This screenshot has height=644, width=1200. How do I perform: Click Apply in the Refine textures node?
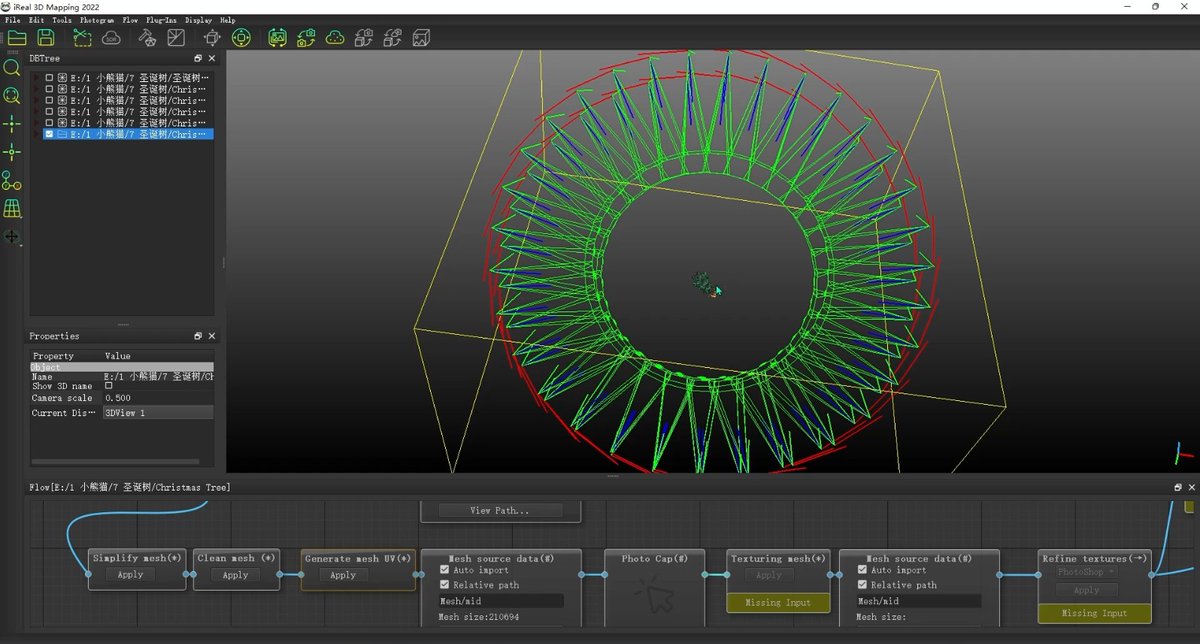(1086, 590)
